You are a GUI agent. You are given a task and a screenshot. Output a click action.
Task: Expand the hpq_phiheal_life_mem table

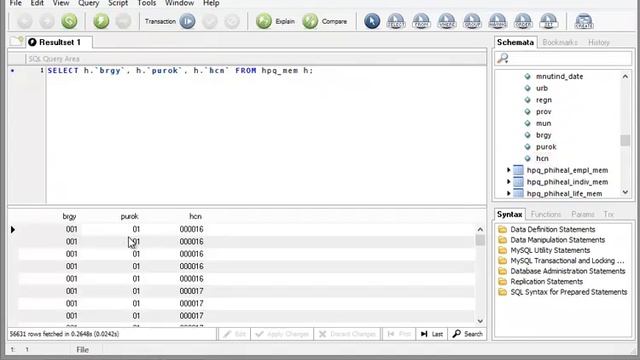point(509,193)
